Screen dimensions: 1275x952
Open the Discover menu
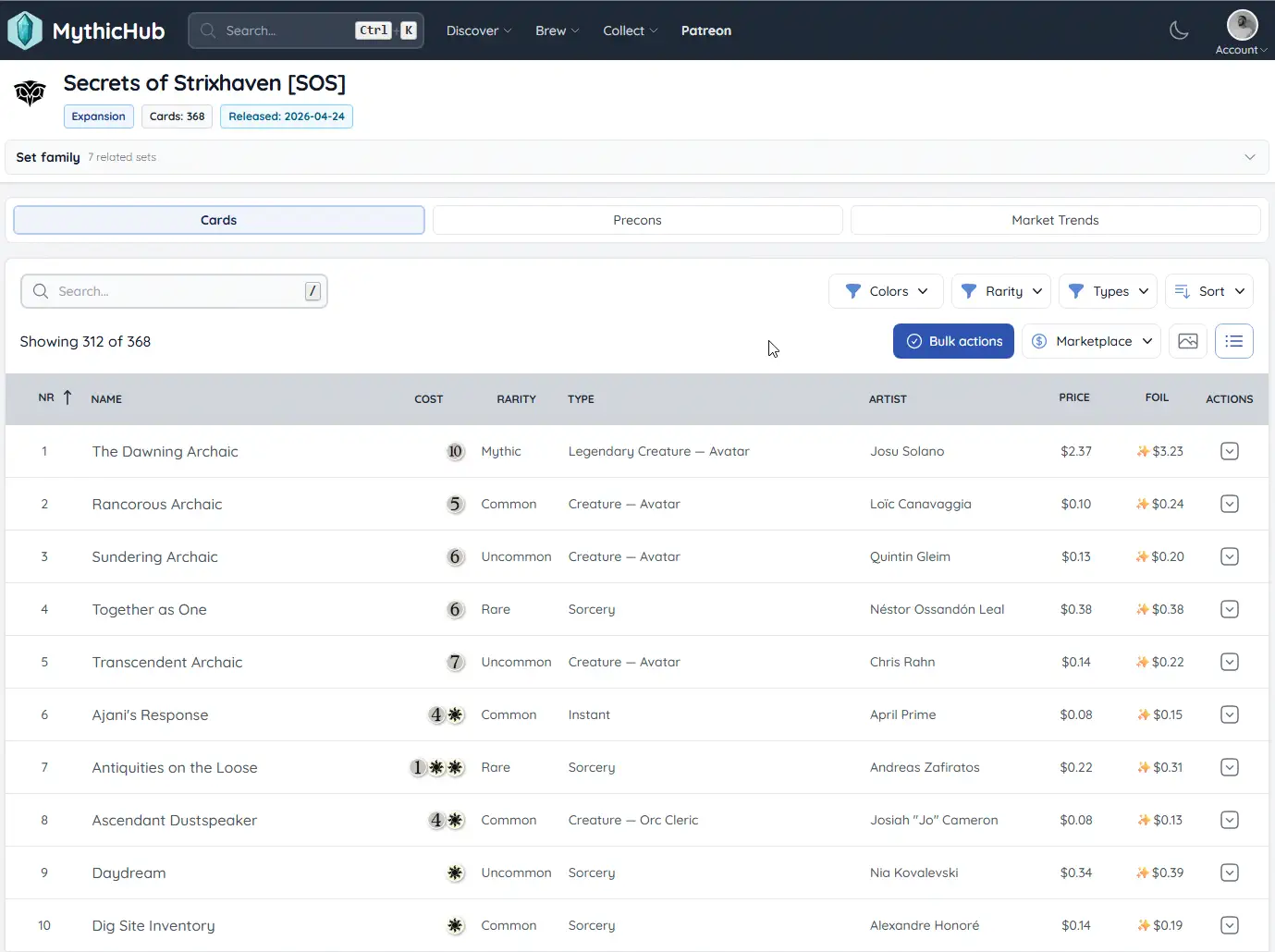[x=479, y=31]
